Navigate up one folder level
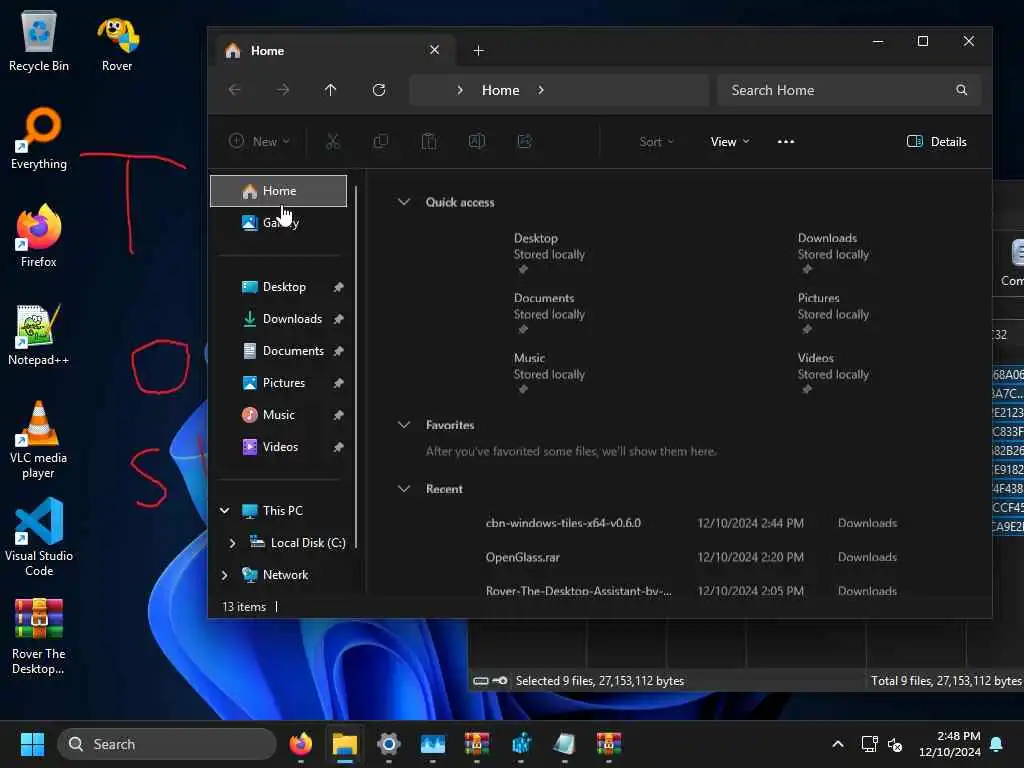The height and width of the screenshot is (768, 1024). [x=330, y=90]
